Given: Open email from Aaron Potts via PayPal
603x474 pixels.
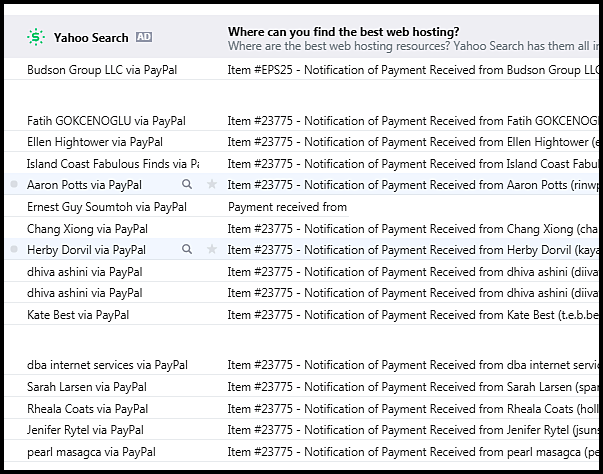Looking at the screenshot, I should (84, 185).
